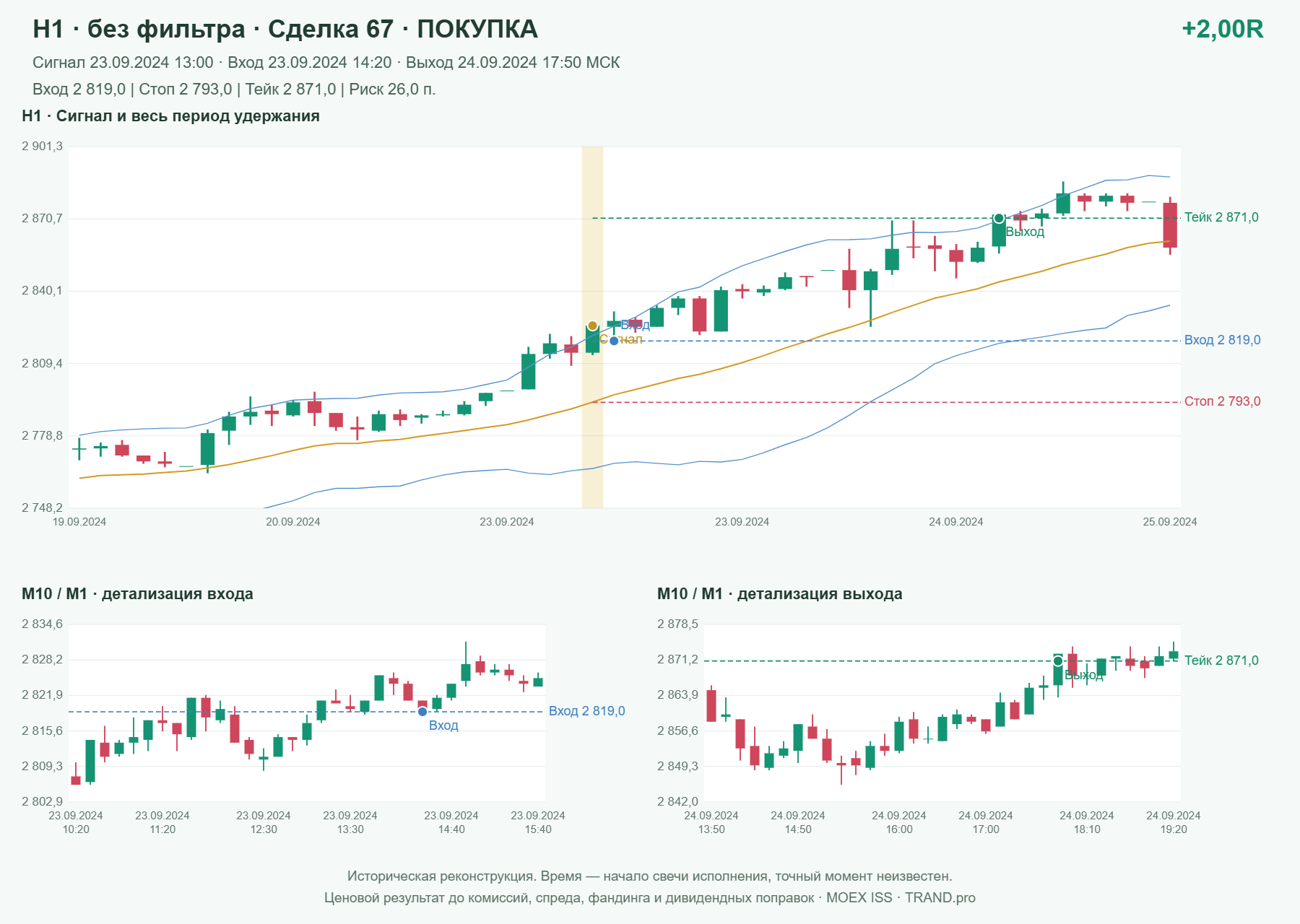Click the green exit marker on H1 chart

pos(999,219)
